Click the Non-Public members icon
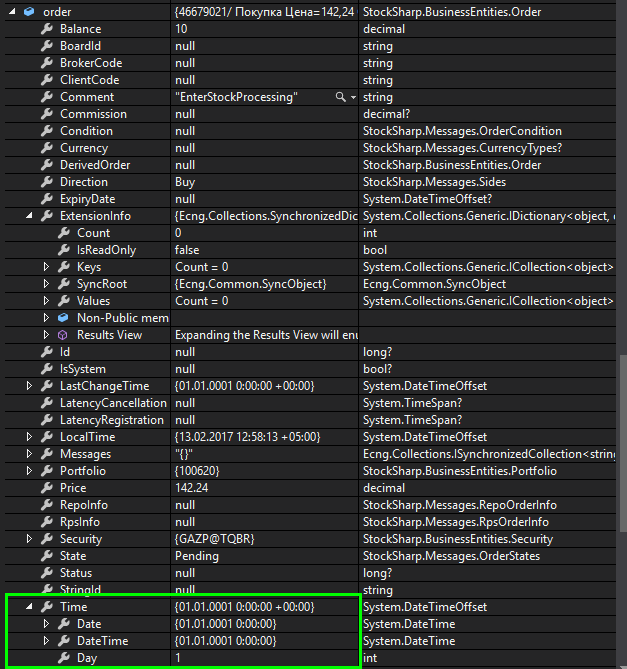The image size is (627, 669). click(63, 318)
